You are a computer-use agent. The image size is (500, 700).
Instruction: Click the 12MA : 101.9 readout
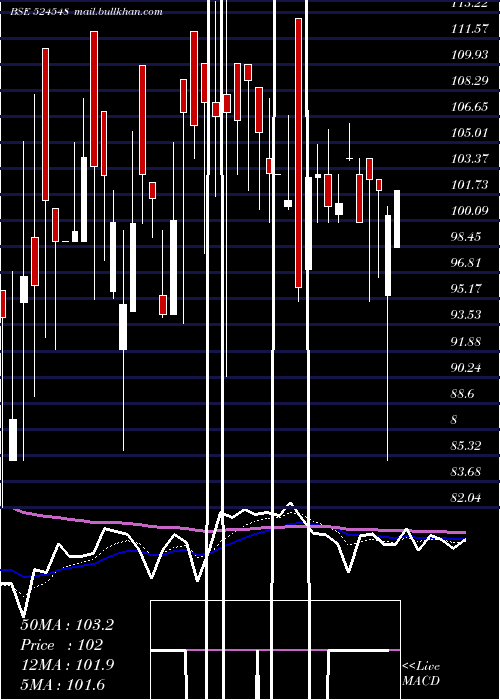[x=67, y=665]
